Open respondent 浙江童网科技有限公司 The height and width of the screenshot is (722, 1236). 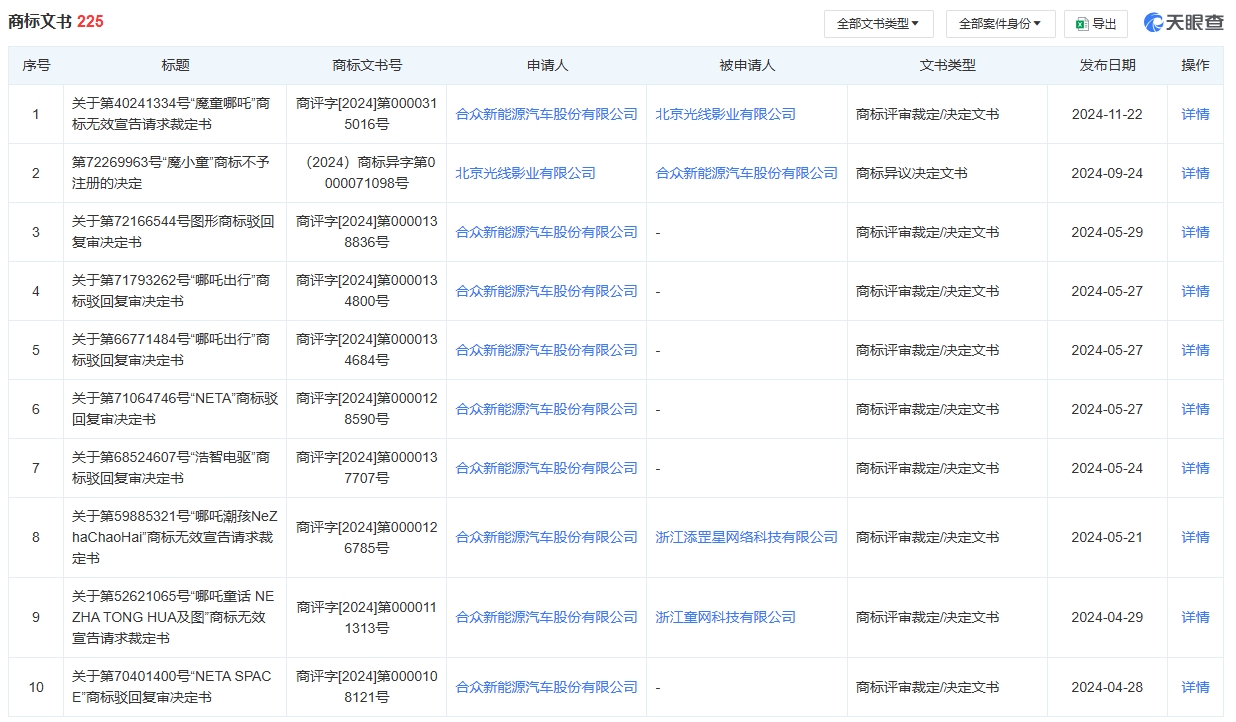(725, 617)
